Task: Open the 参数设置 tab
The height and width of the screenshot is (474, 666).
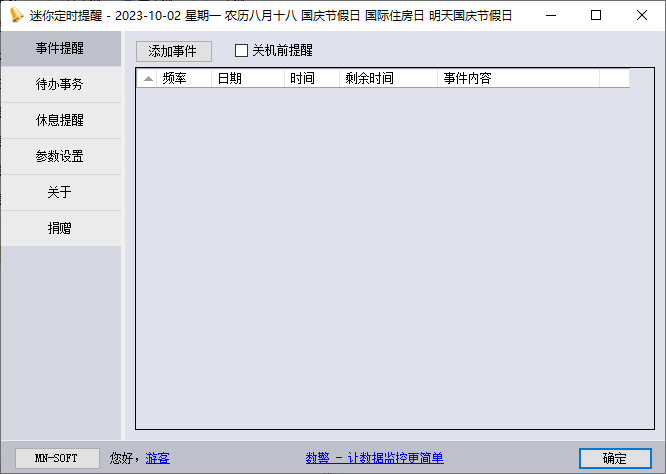Action: pos(60,157)
